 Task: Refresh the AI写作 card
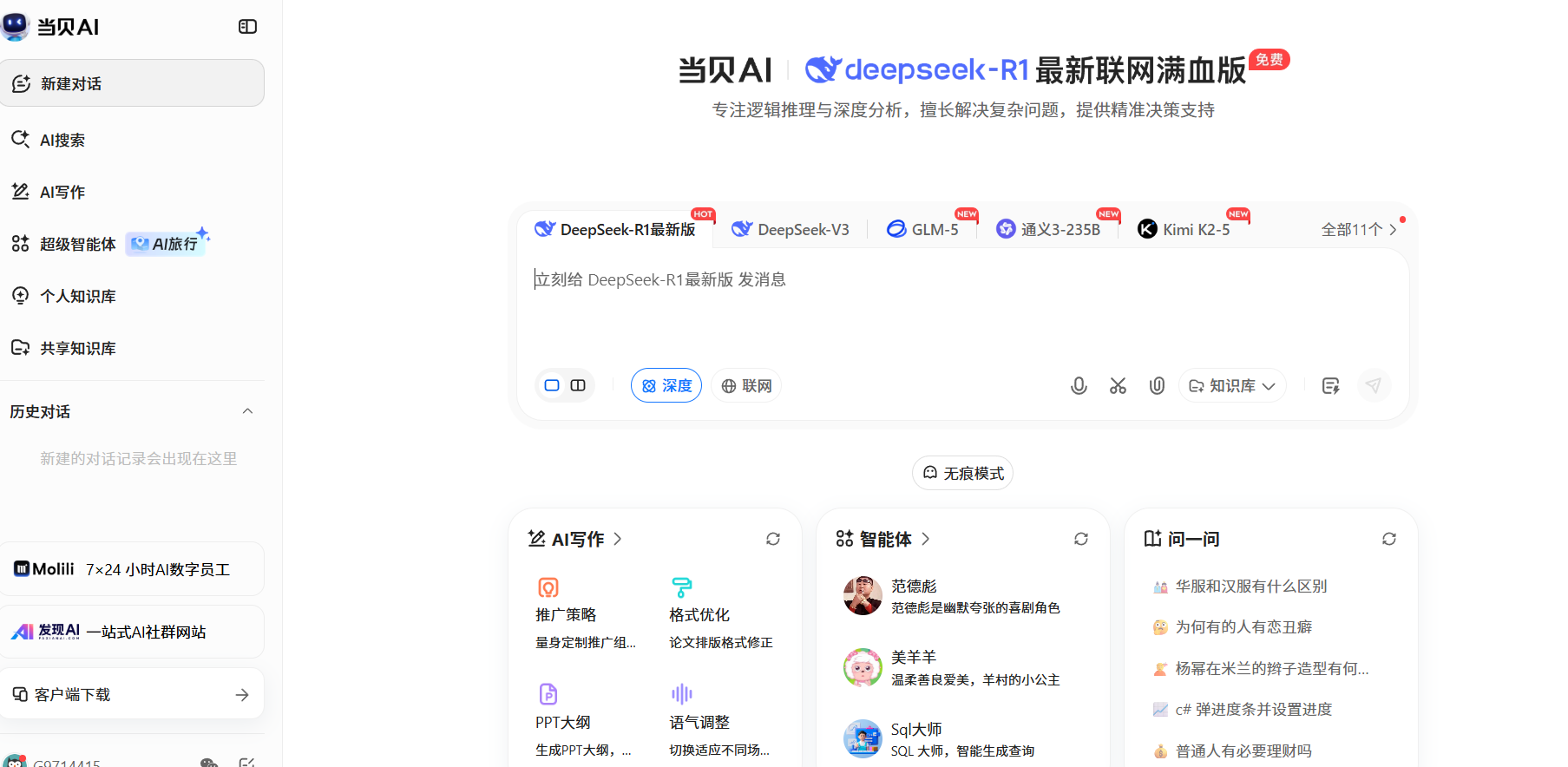click(x=773, y=539)
